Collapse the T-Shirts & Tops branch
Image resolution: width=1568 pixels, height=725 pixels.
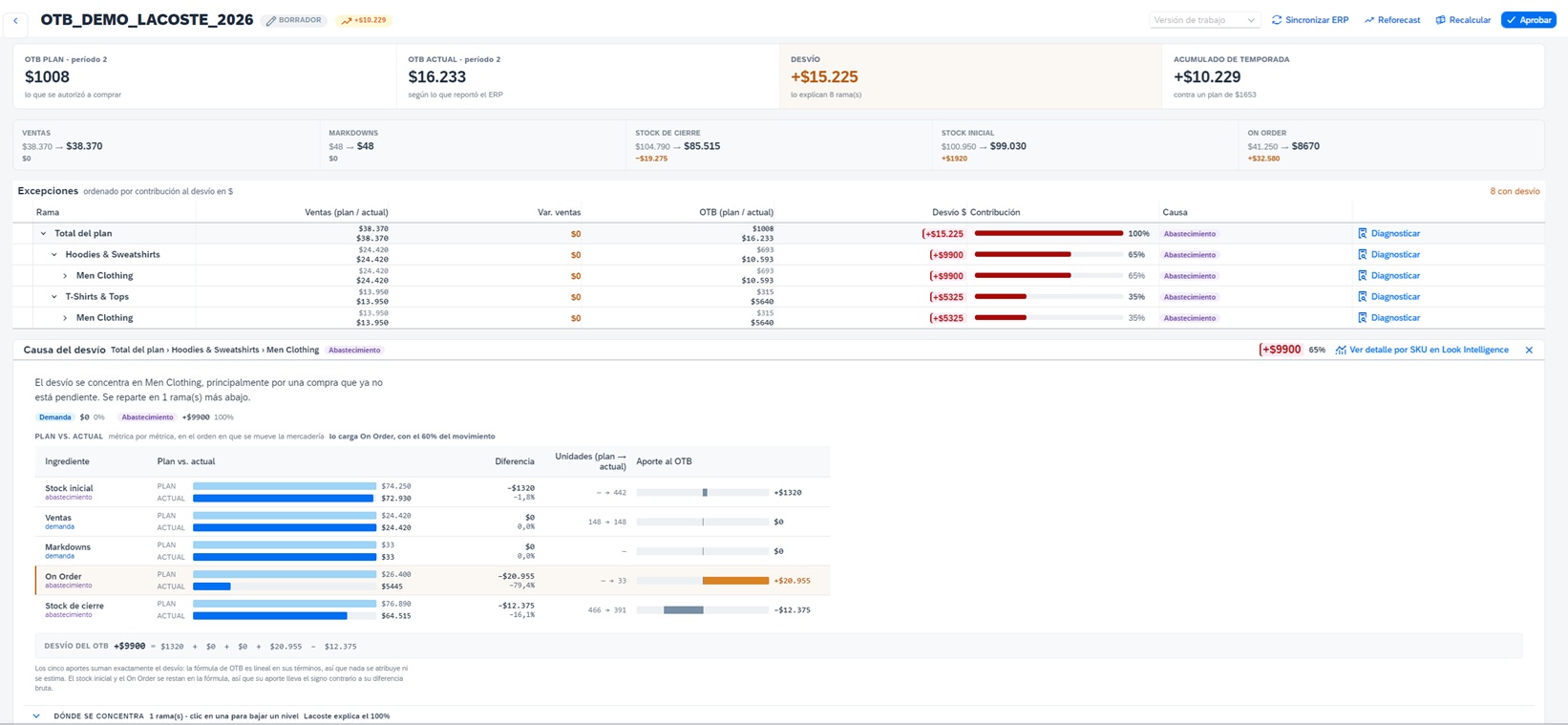[x=54, y=296]
